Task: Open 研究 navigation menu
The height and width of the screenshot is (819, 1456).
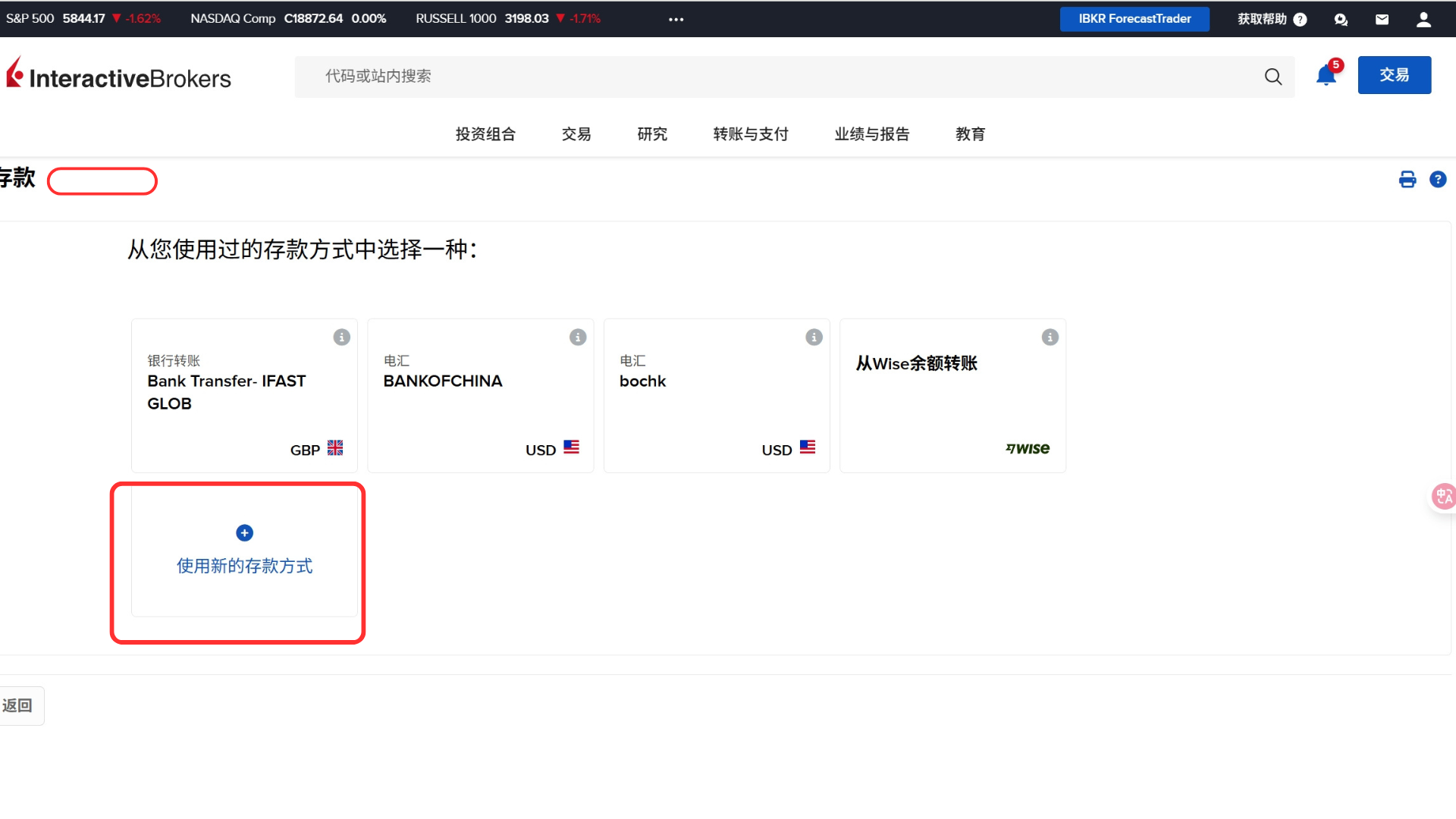Action: click(x=652, y=134)
